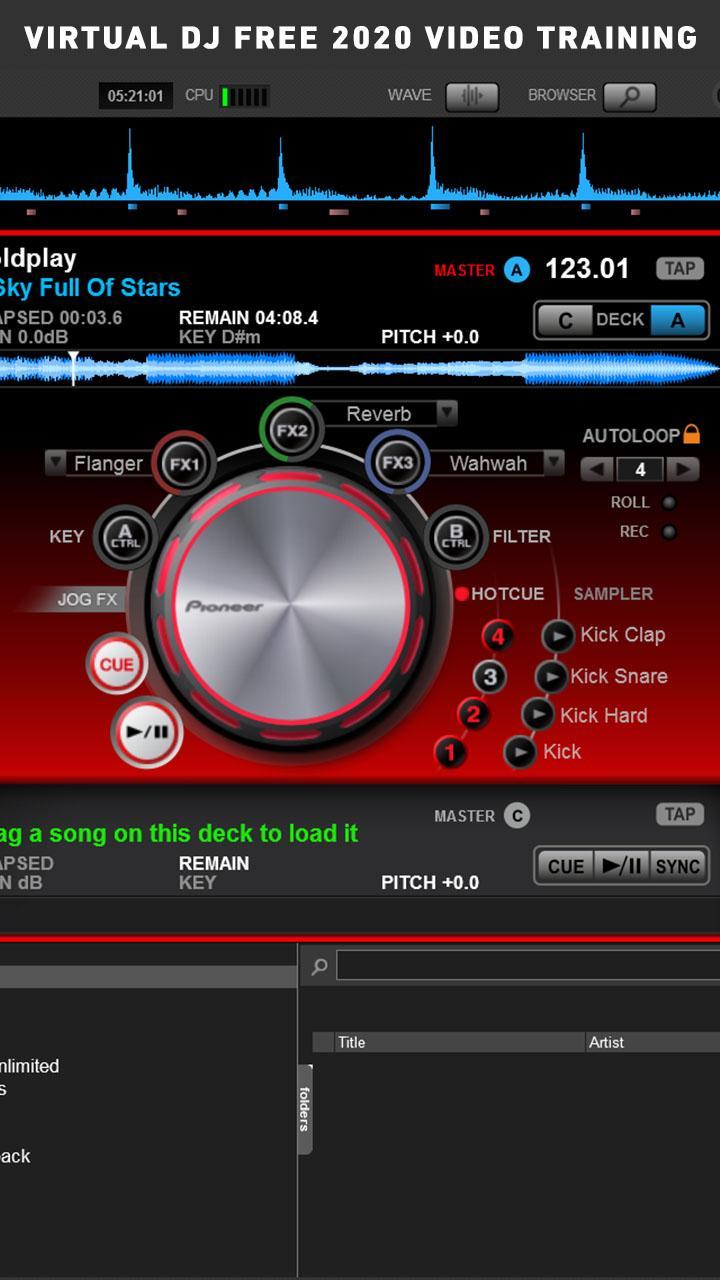Activate the FX2 effect button
Image resolution: width=720 pixels, height=1280 pixels.
[291, 430]
